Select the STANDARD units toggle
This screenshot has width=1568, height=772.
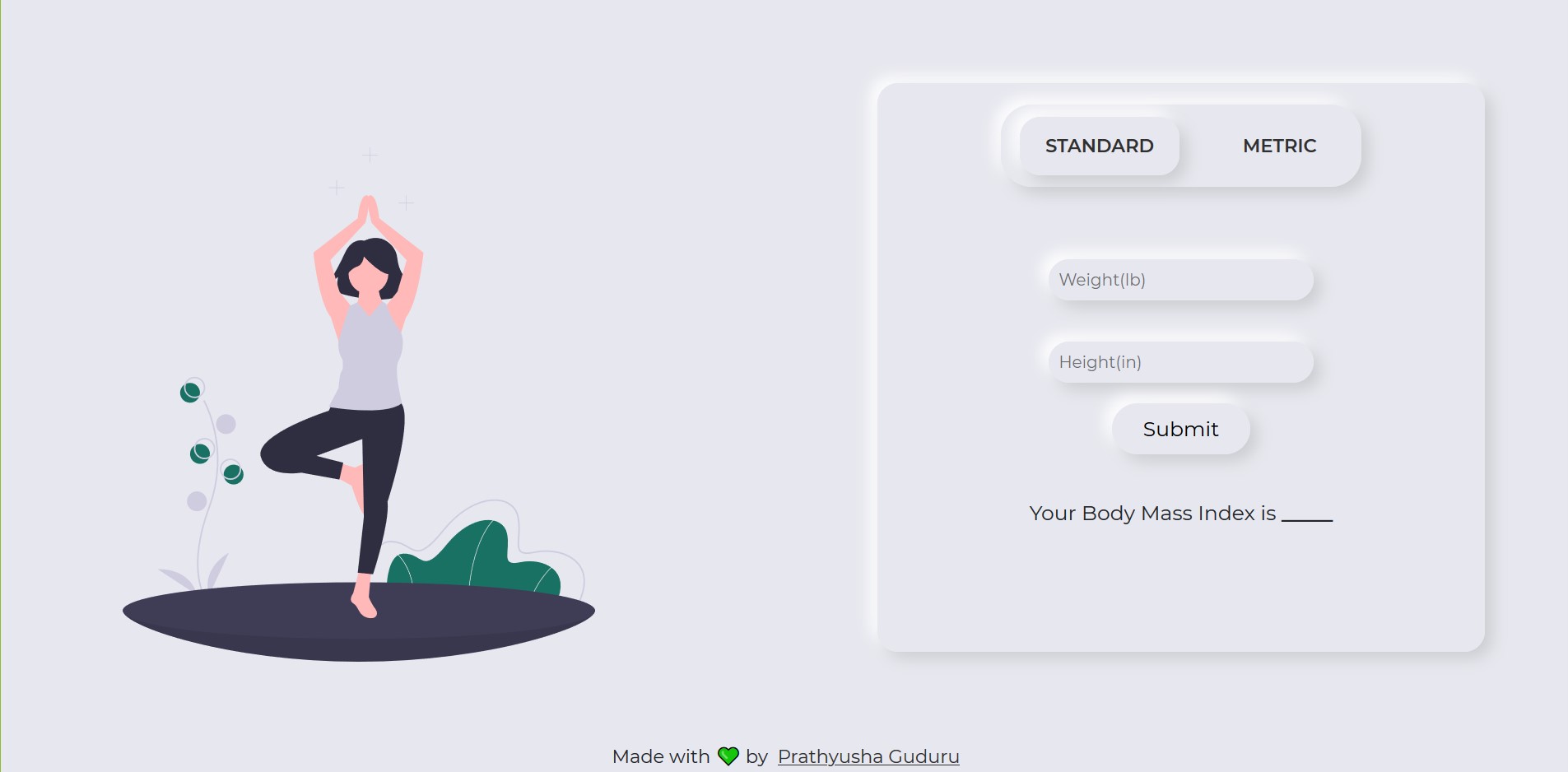[1099, 146]
